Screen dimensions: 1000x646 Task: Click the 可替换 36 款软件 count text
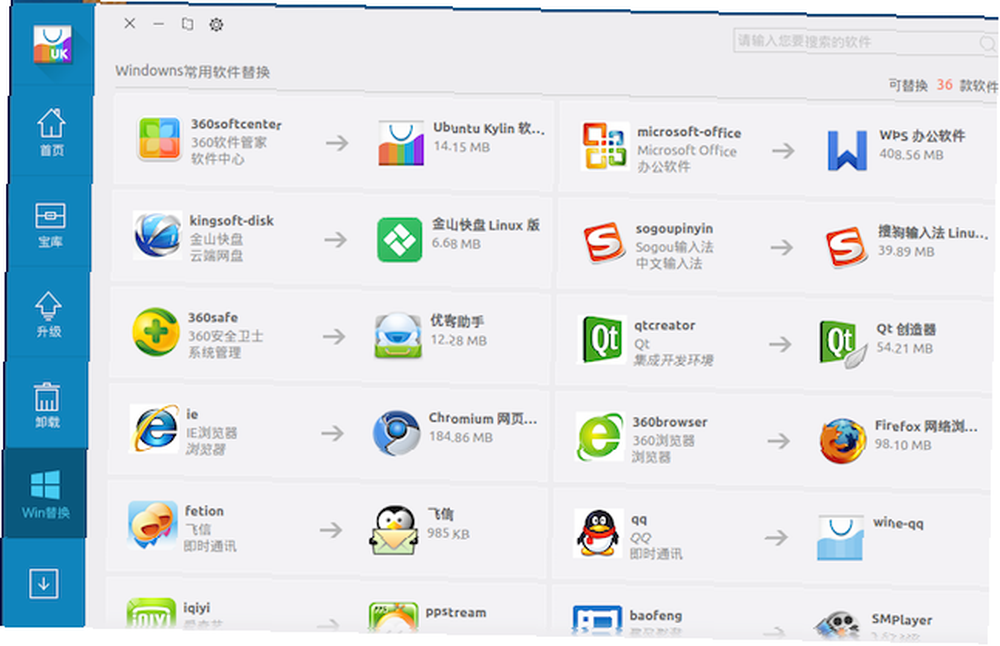943,85
